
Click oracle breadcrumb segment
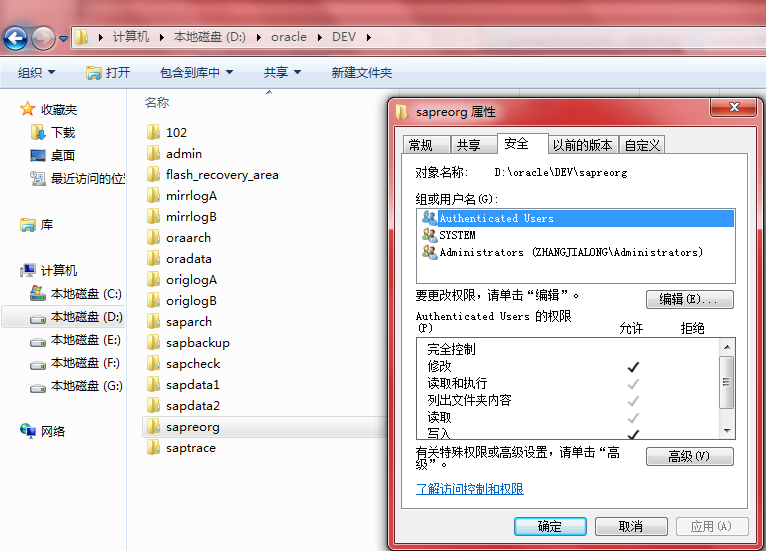tap(289, 37)
